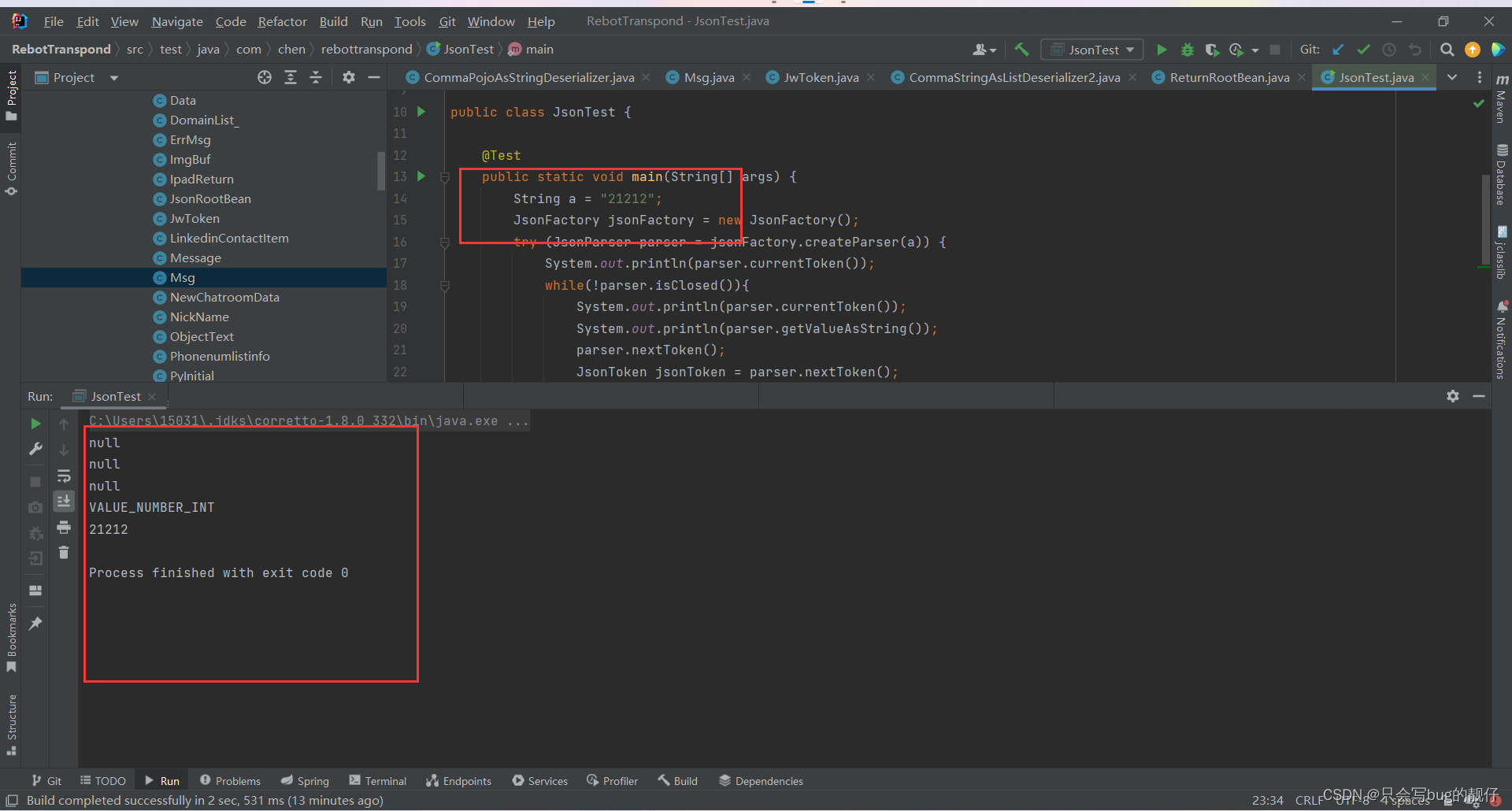The height and width of the screenshot is (811, 1512).
Task: Print console output via printer icon
Action: (64, 528)
